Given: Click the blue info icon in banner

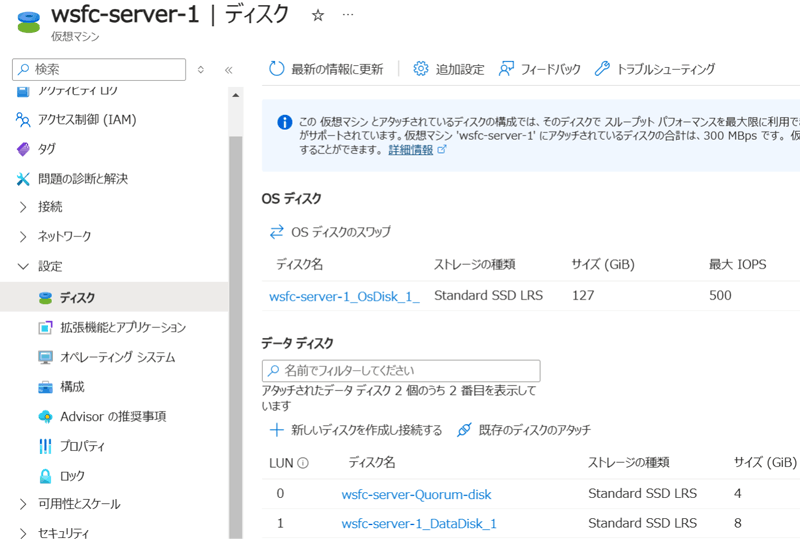Looking at the screenshot, I should click(284, 122).
